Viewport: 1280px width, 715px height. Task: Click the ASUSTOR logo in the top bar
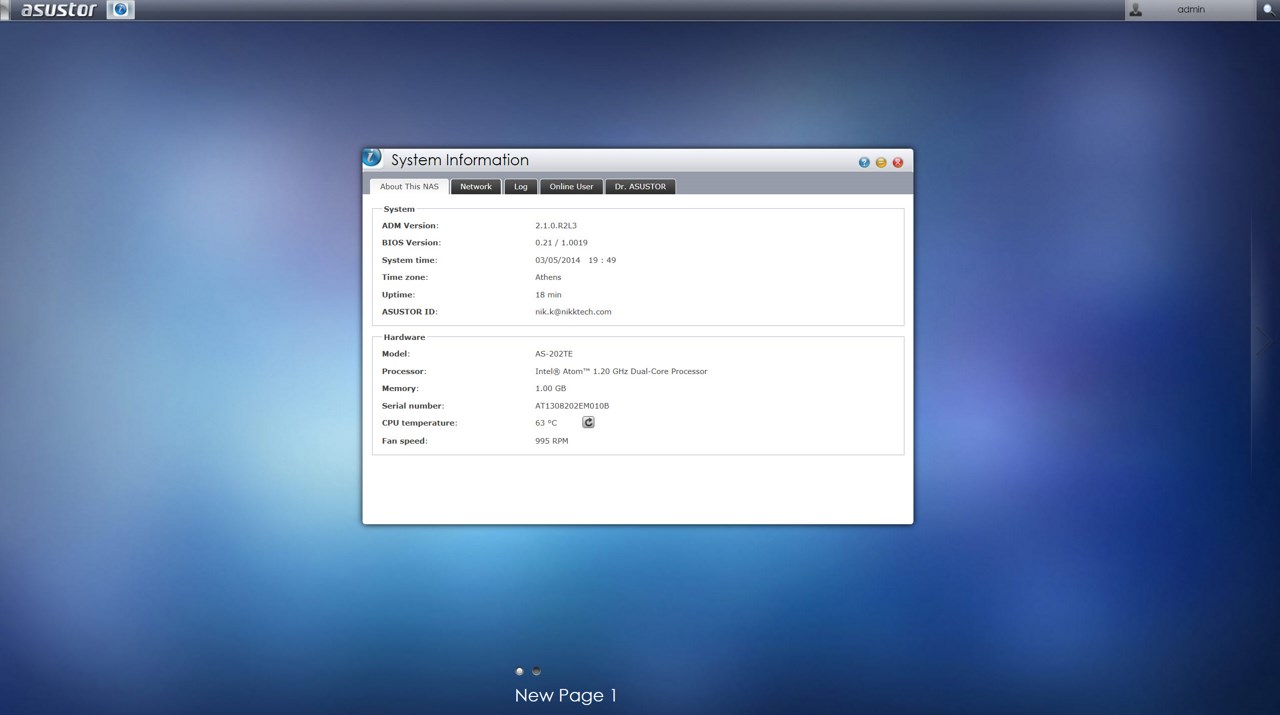click(59, 10)
